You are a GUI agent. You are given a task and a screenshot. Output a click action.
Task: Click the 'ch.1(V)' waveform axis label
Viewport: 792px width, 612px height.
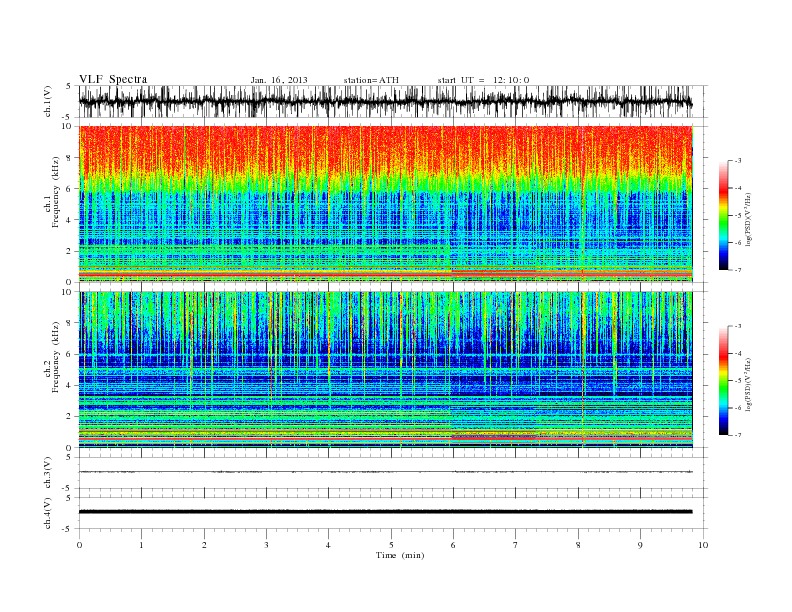(48, 101)
